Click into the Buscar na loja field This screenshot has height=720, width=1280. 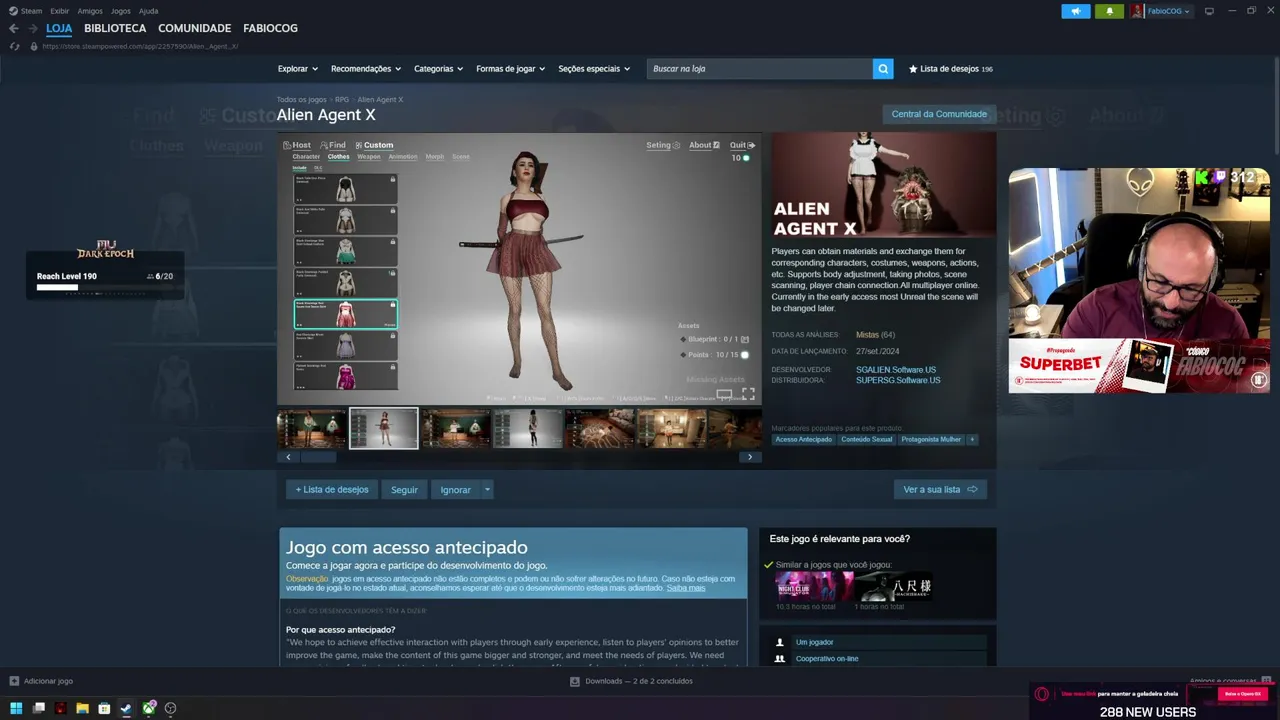(x=759, y=69)
